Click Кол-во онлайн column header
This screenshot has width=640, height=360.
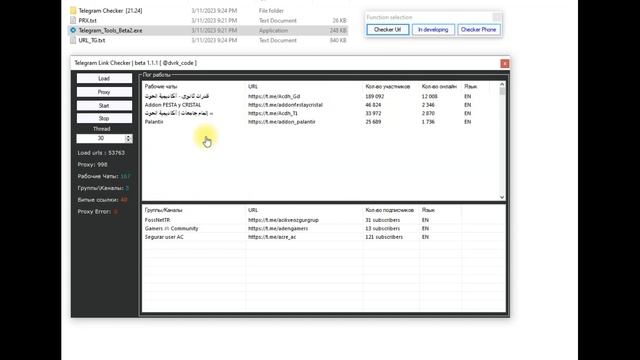[439, 87]
